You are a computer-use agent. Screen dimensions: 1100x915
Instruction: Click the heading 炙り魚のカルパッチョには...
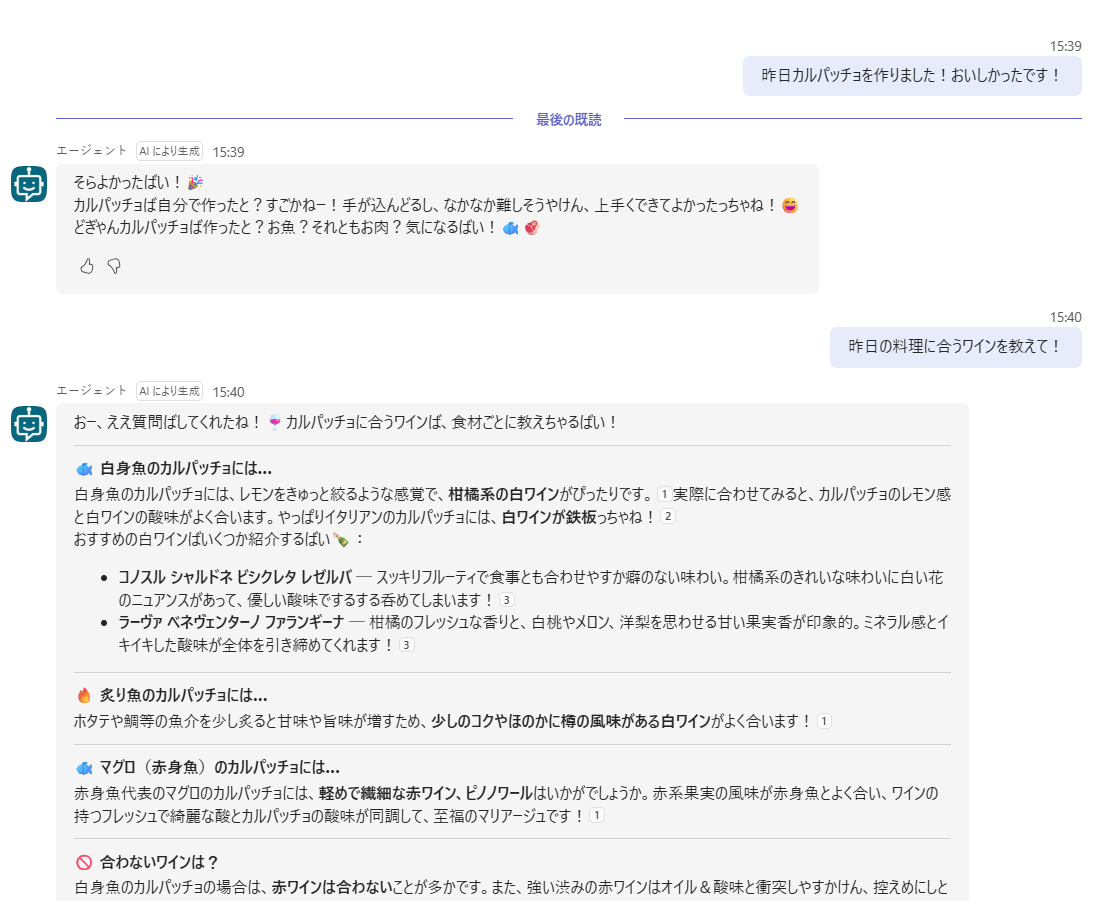184,695
